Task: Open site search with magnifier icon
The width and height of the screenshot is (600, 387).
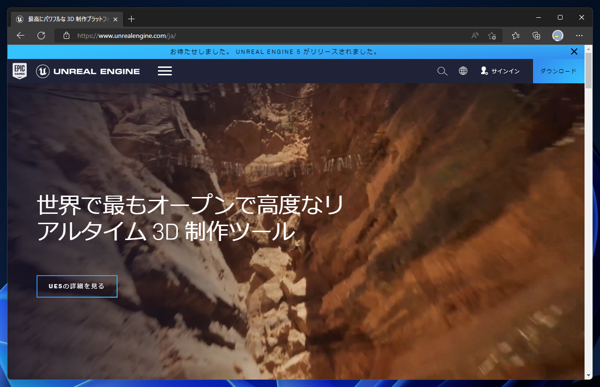Action: pyautogui.click(x=442, y=71)
